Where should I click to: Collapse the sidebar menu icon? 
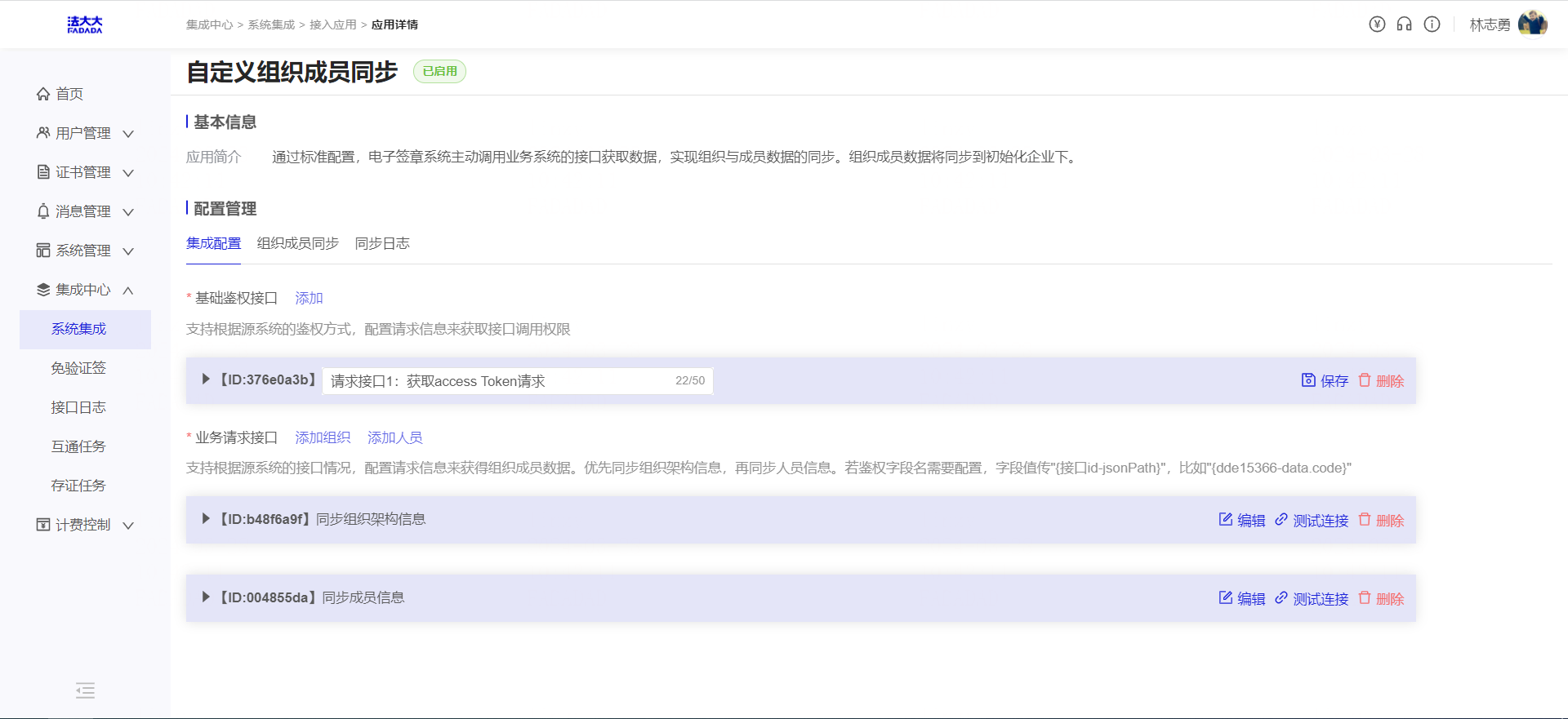85,690
